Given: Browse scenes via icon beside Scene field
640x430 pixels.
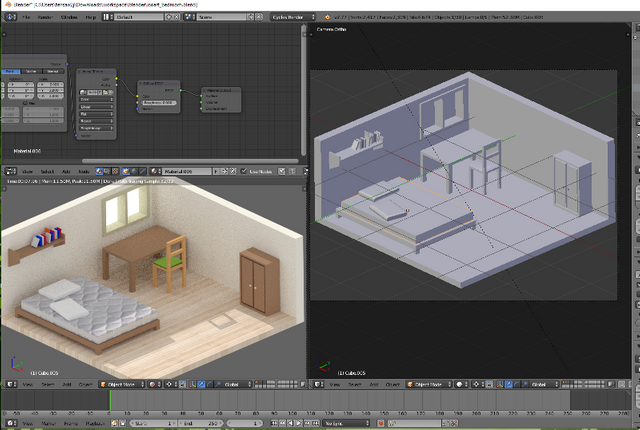Looking at the screenshot, I should [189, 17].
